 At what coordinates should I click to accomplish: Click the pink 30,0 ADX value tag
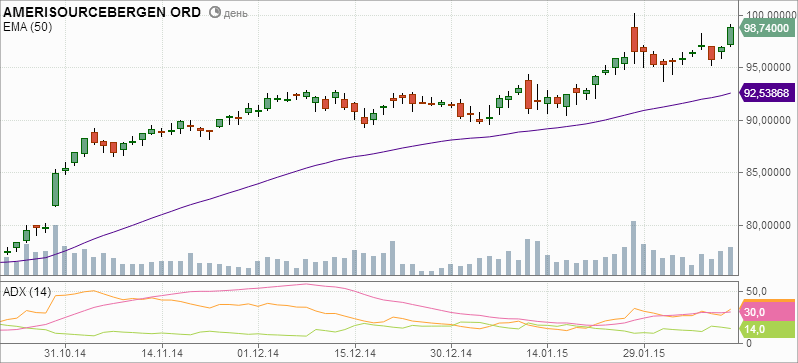pos(767,312)
